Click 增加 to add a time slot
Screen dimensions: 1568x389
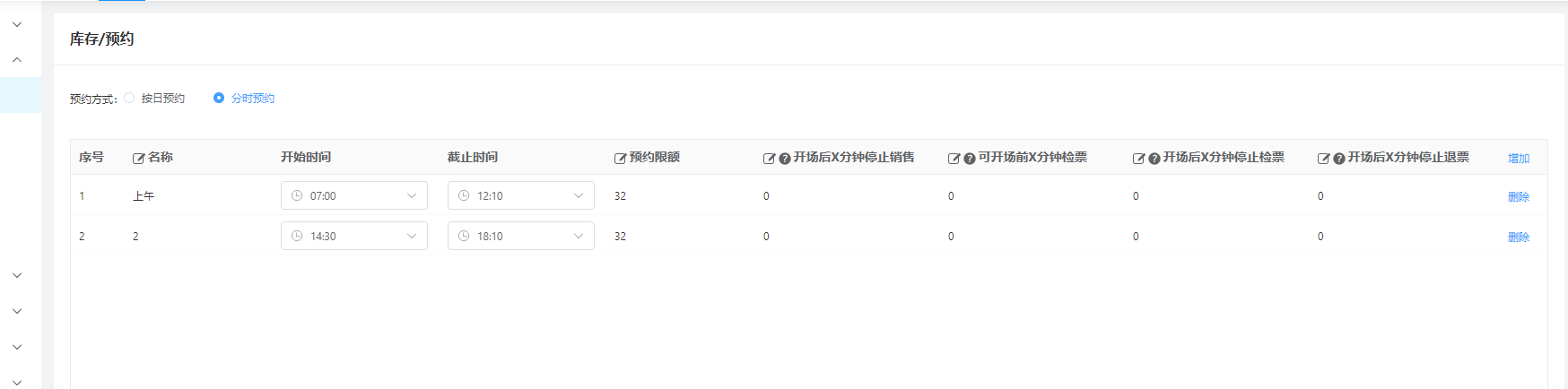coord(1518,159)
